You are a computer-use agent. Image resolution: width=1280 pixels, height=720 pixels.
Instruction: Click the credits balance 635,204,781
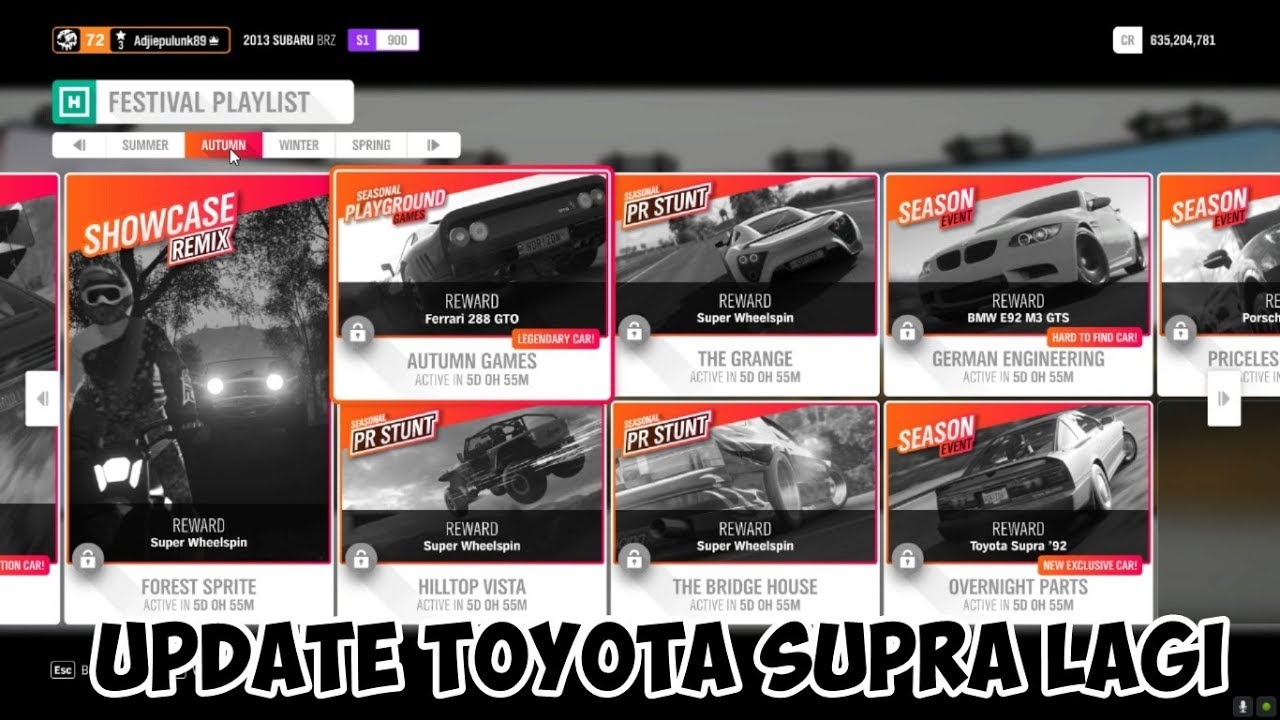(1183, 41)
